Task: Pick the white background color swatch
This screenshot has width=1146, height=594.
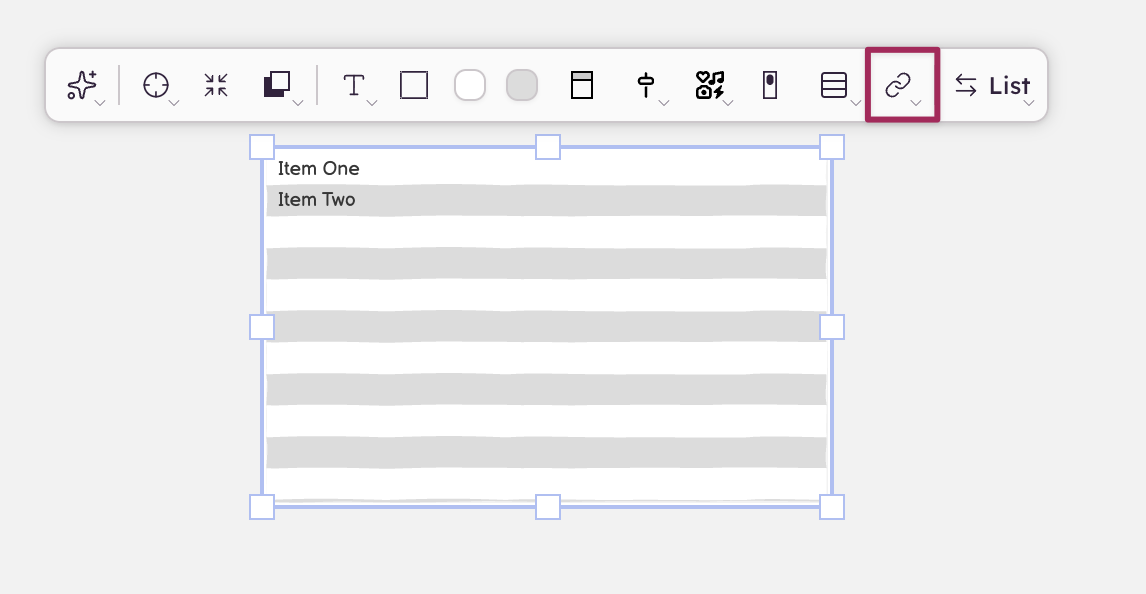Action: point(470,86)
